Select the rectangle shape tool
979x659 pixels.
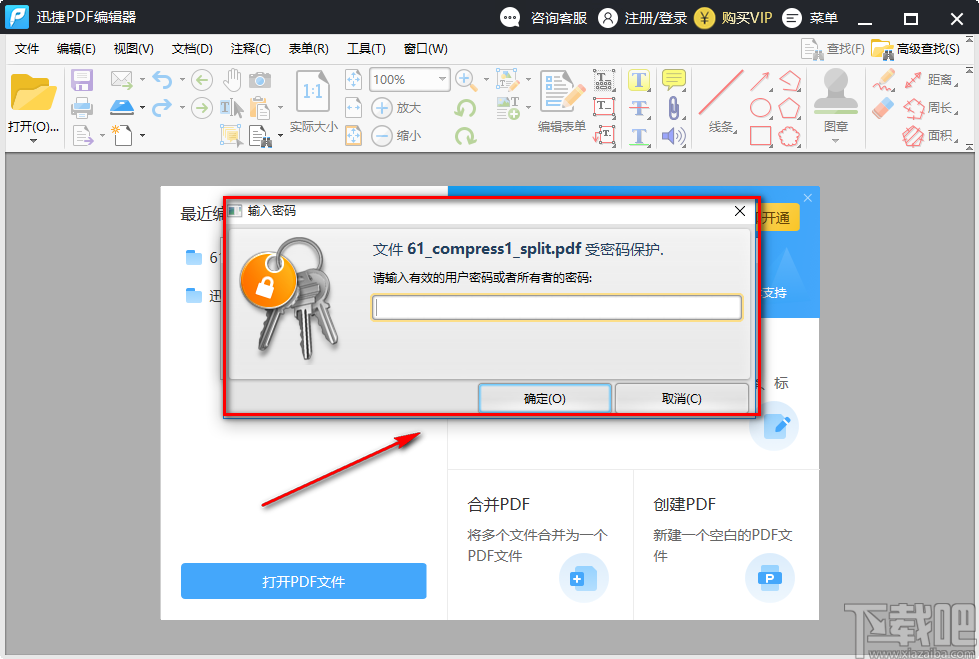point(760,136)
